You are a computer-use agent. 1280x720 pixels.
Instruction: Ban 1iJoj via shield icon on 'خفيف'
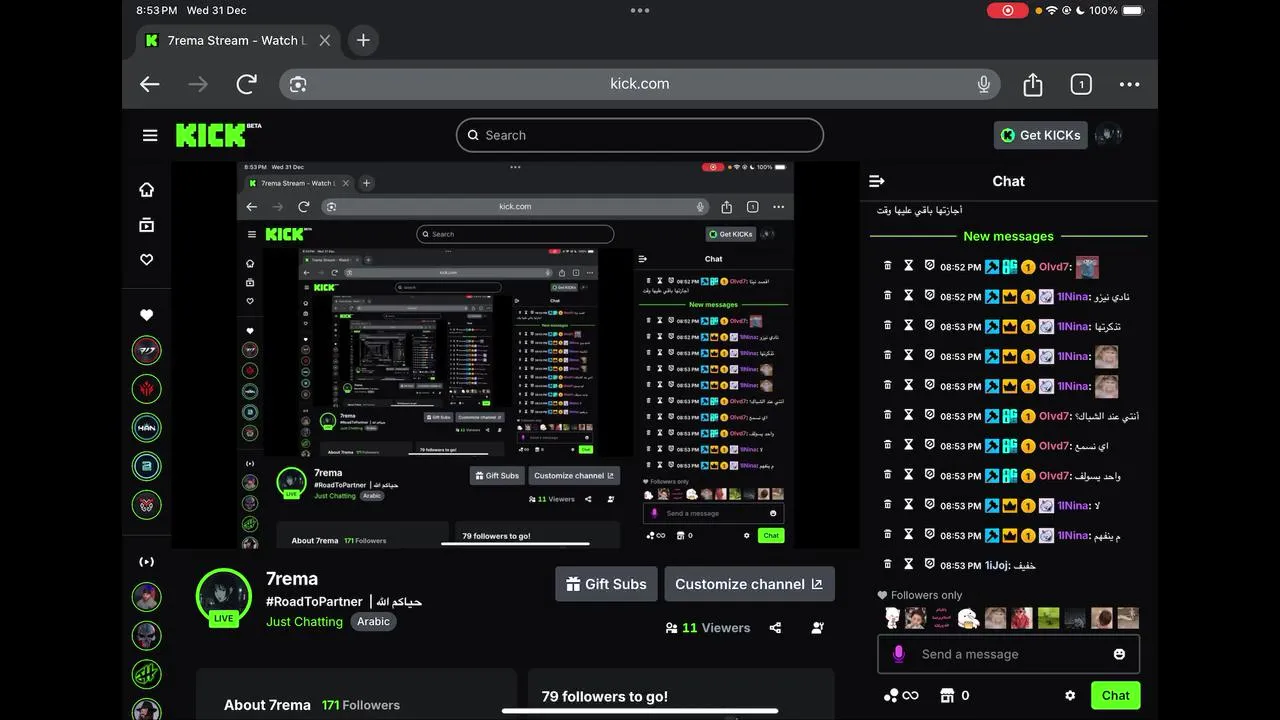point(929,565)
